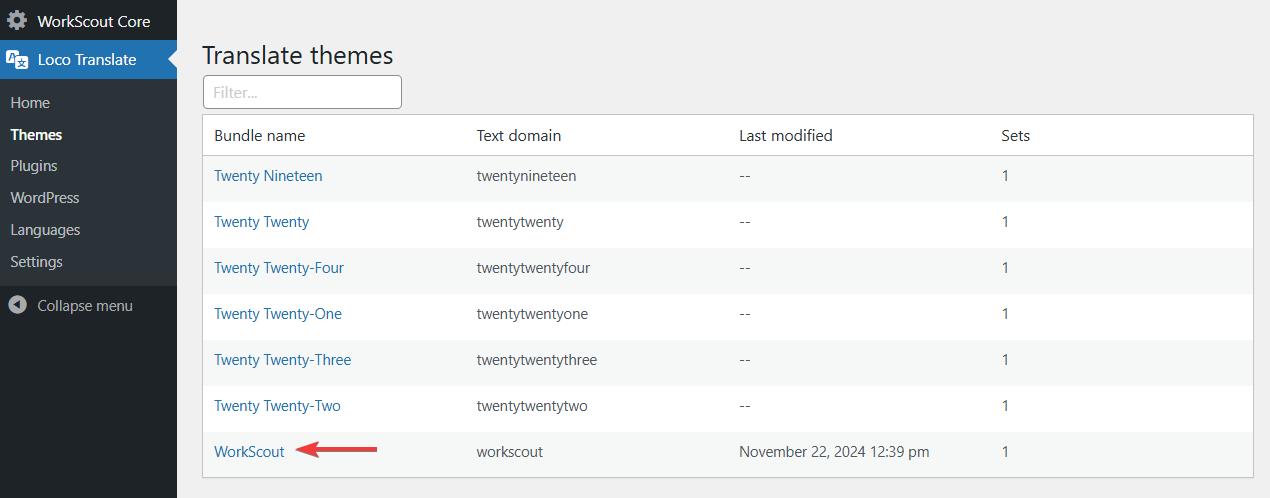The height and width of the screenshot is (498, 1270).
Task: Open the Twenty Twenty-One bundle link
Action: (278, 314)
